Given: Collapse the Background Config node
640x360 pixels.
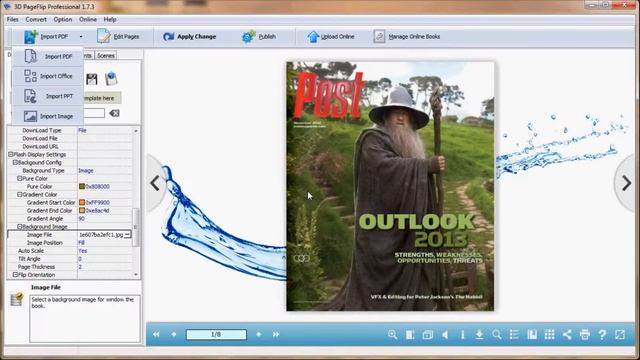Looking at the screenshot, I should [x=15, y=162].
